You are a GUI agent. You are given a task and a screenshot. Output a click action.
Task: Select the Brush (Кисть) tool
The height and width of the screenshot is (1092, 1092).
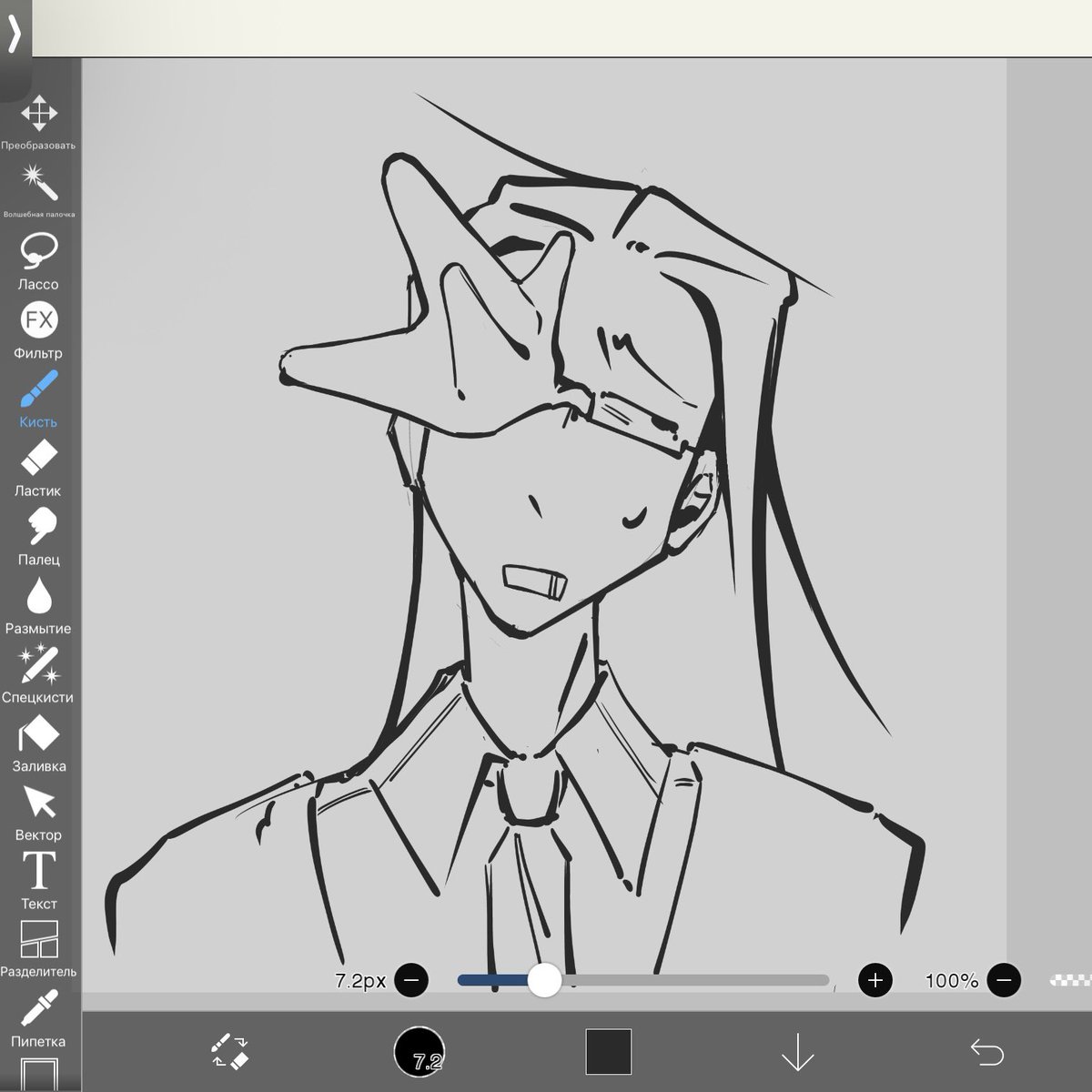(38, 399)
